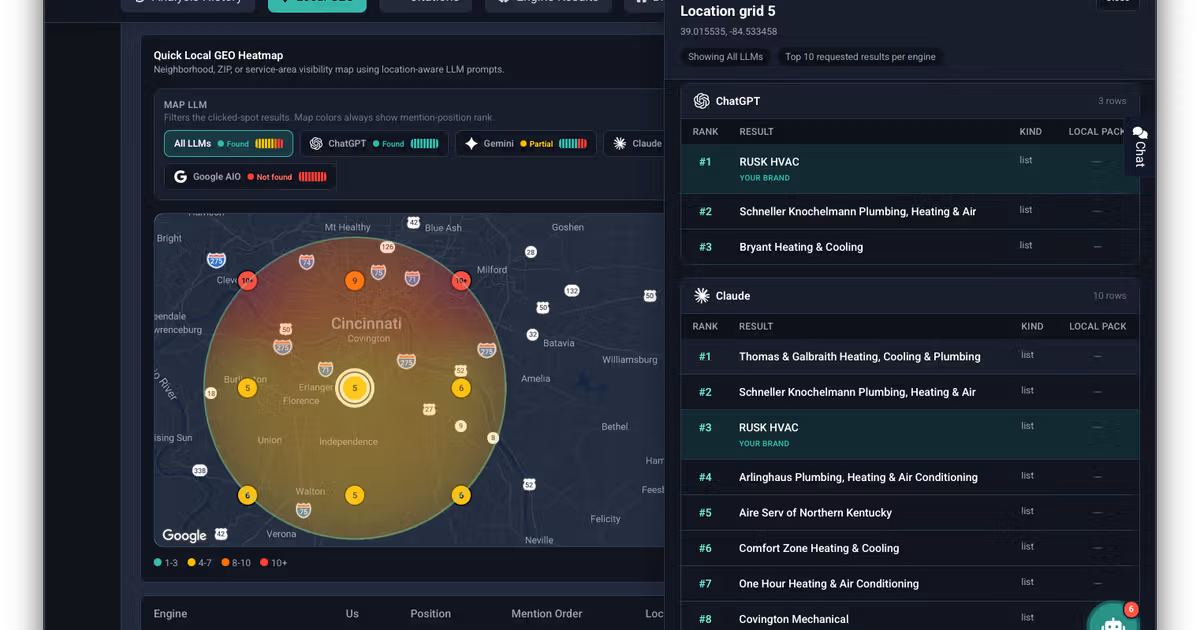
Task: Switch map filter to ChatGPT
Action: pos(374,144)
